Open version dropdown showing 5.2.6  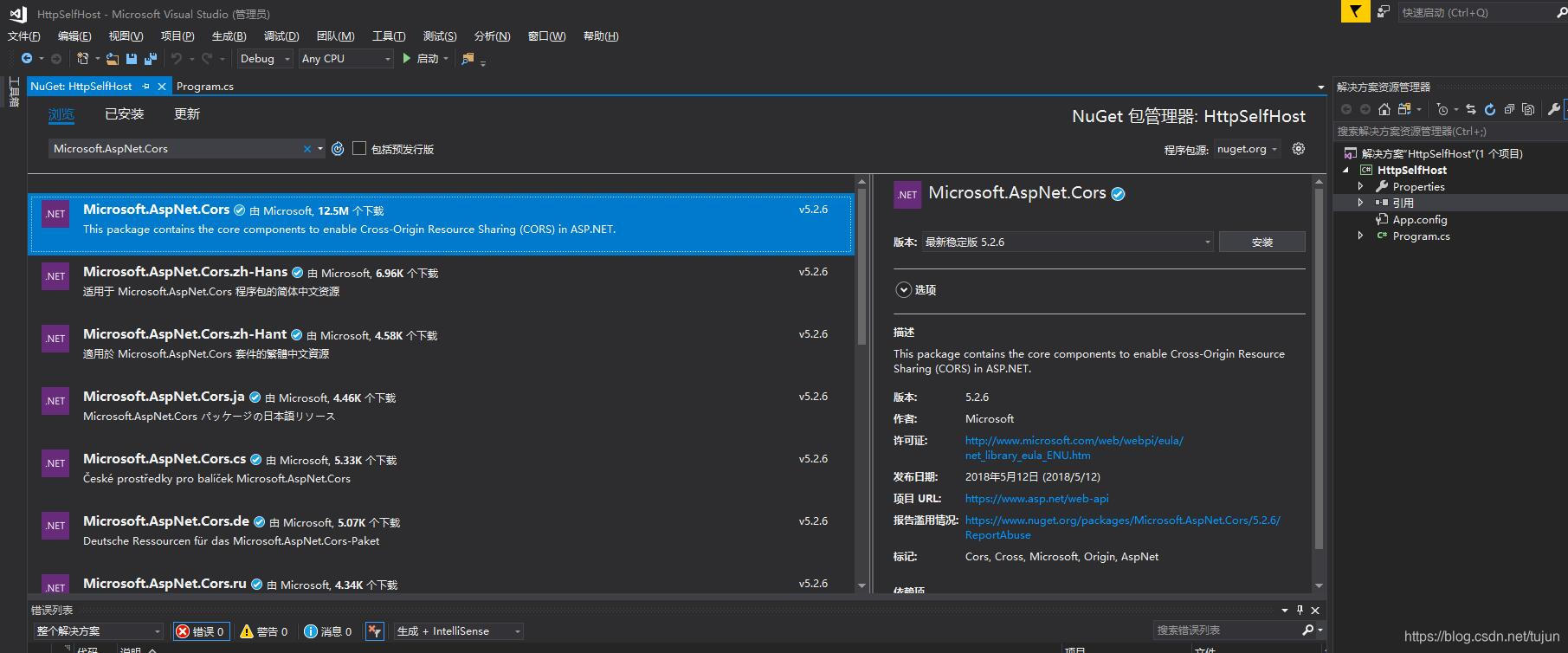coord(1068,242)
